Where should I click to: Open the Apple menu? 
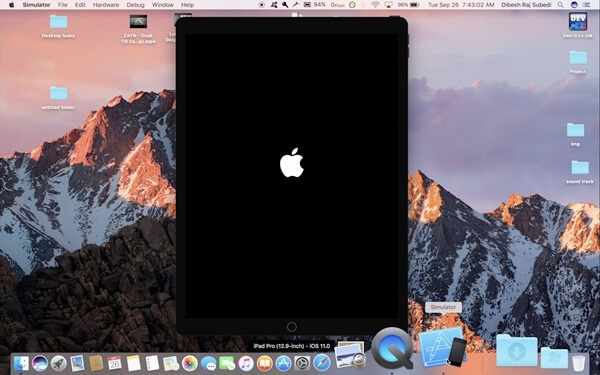pyautogui.click(x=11, y=5)
